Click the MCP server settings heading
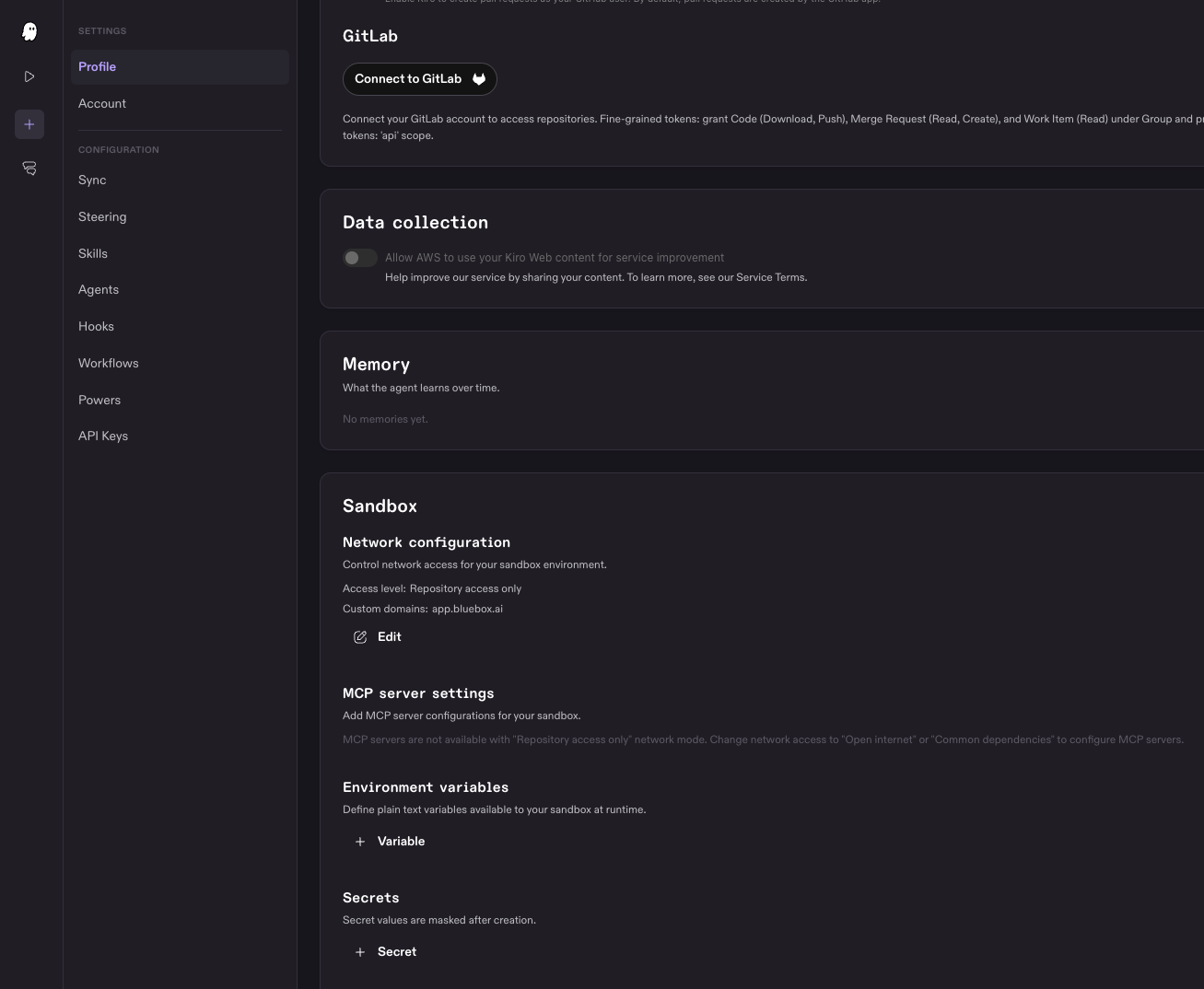Screen dimensions: 1204x989 pos(418,694)
